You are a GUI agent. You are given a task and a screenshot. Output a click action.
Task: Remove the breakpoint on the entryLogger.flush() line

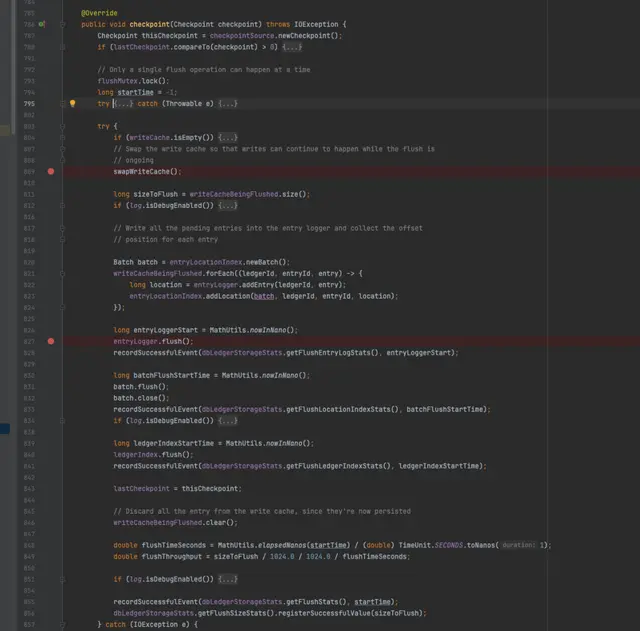[51, 341]
